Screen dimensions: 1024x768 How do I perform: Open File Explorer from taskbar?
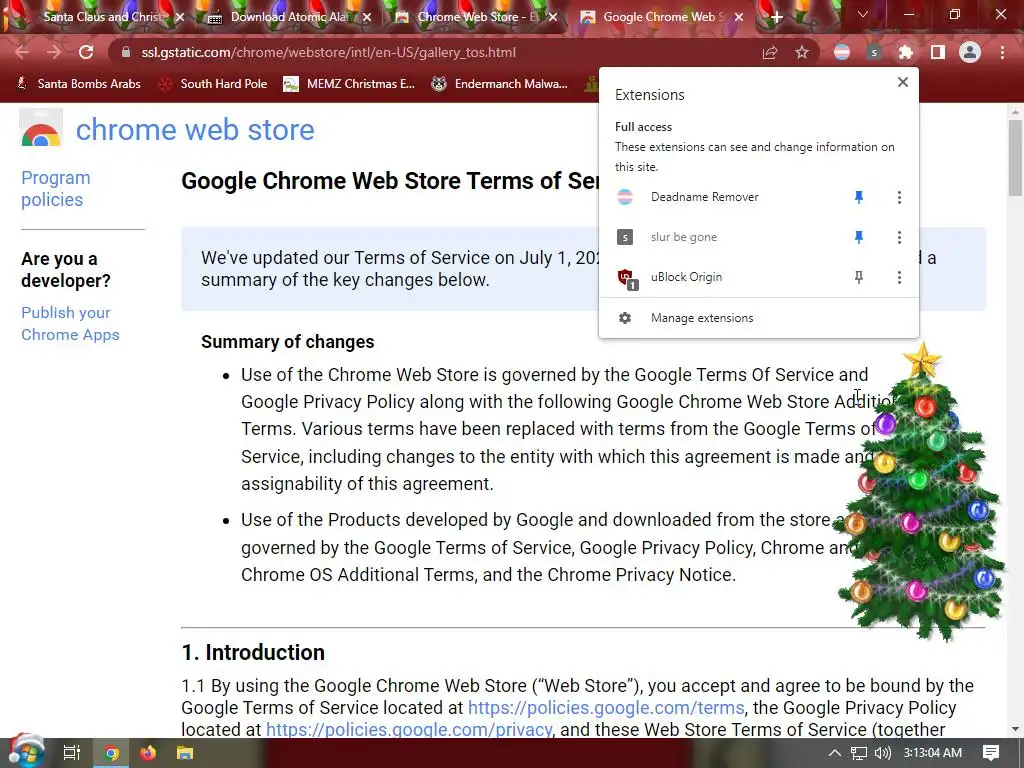[185, 753]
